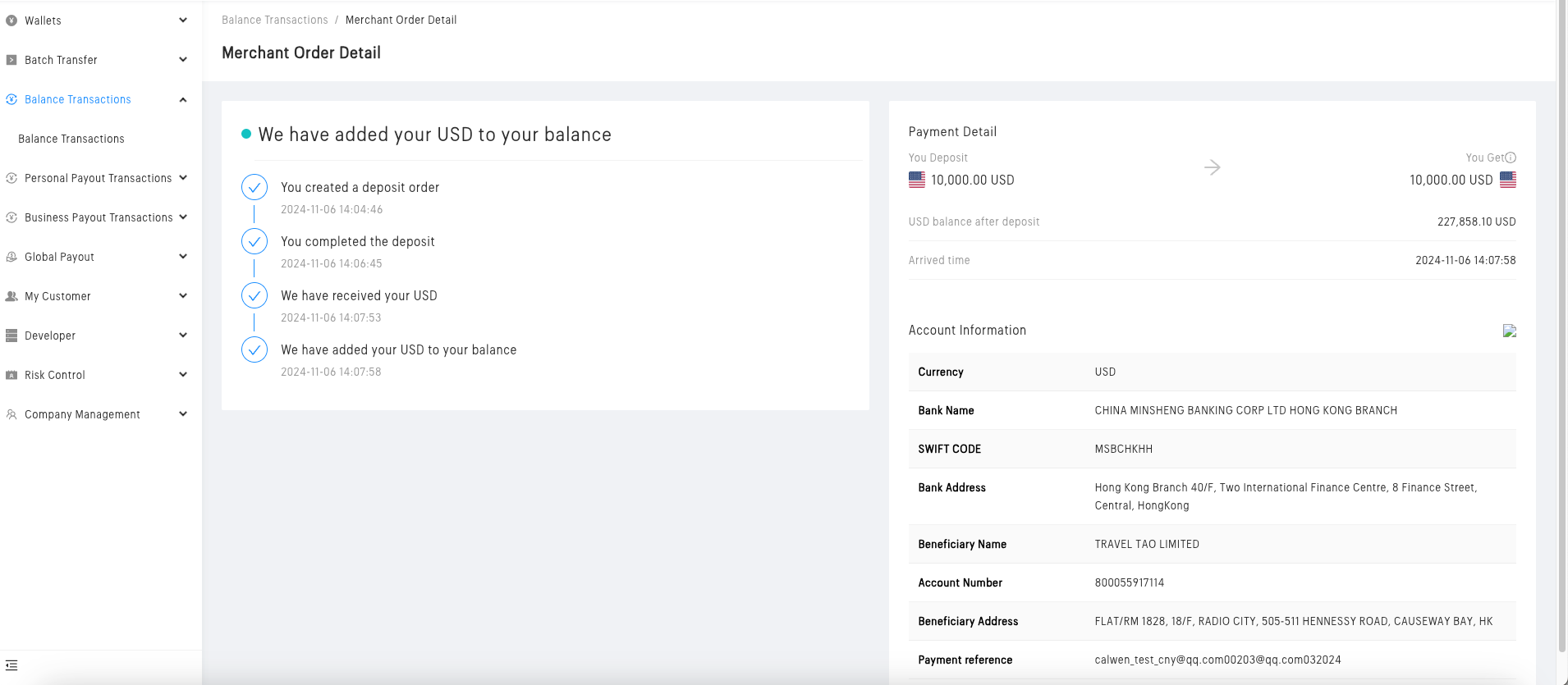Collapse the Balance Transactions menu chevron
The width and height of the screenshot is (1568, 685).
pyautogui.click(x=183, y=99)
